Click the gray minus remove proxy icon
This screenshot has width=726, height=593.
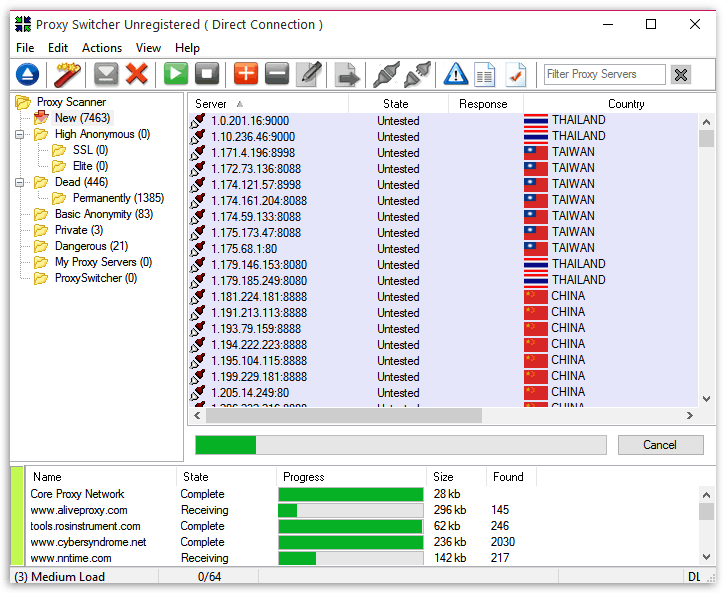(277, 74)
